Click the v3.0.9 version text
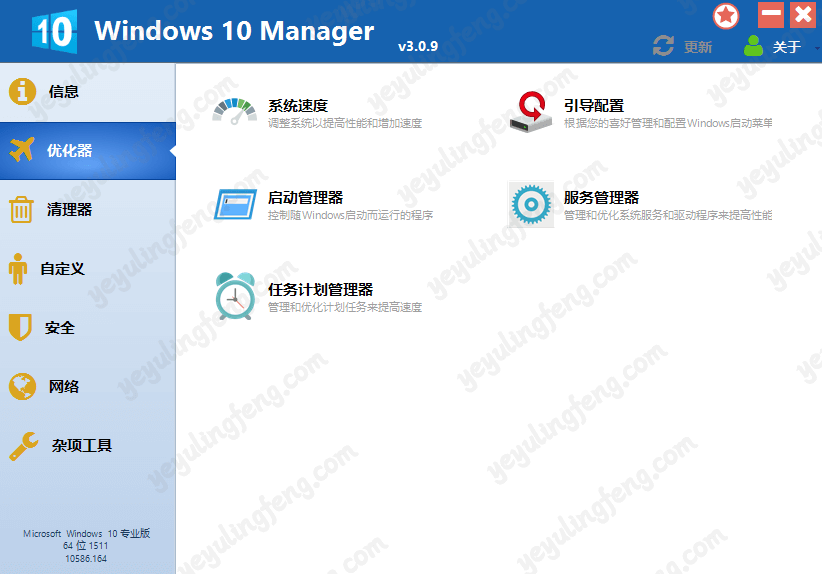 (x=418, y=47)
